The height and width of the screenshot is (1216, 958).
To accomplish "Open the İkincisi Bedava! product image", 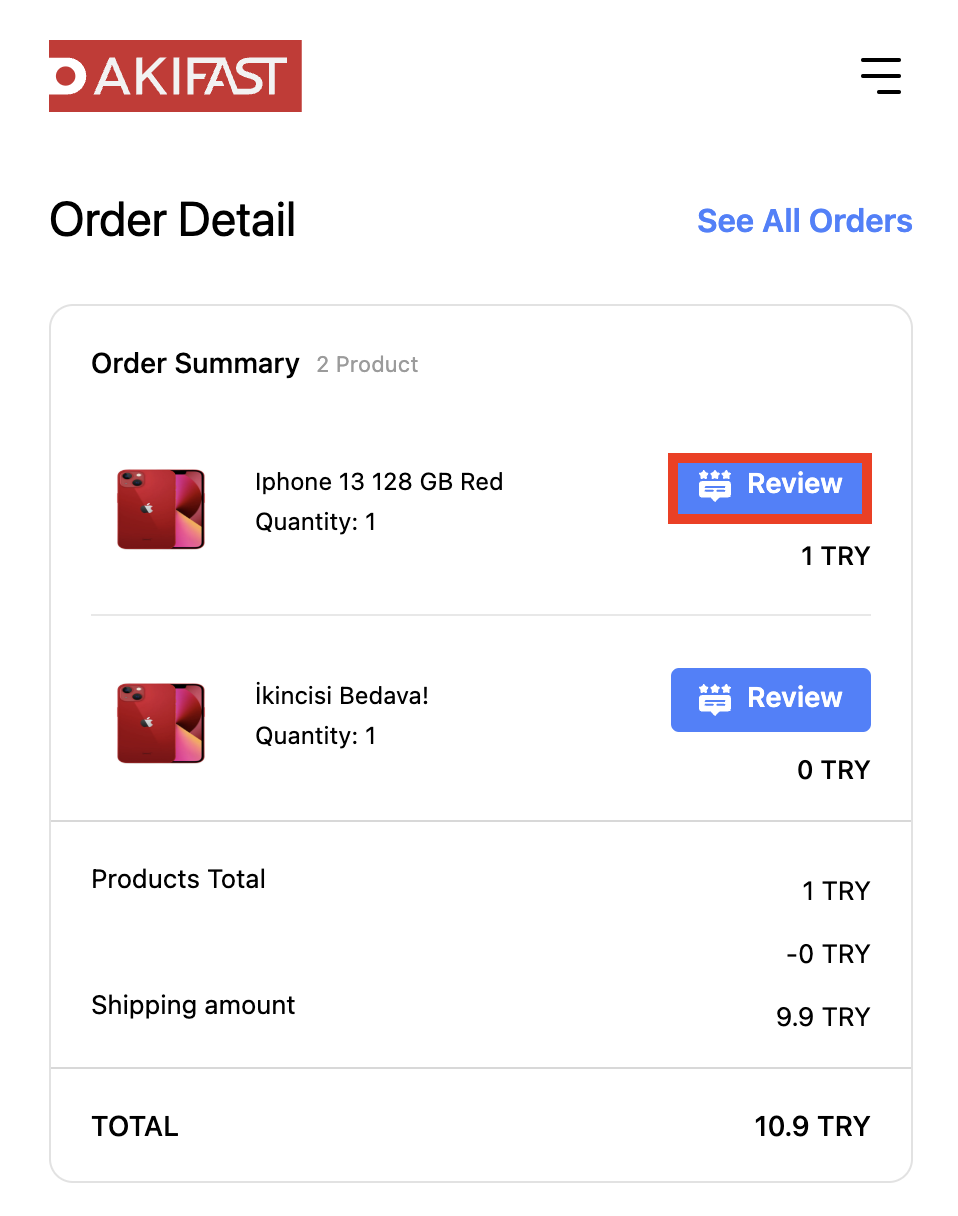I will [x=160, y=723].
